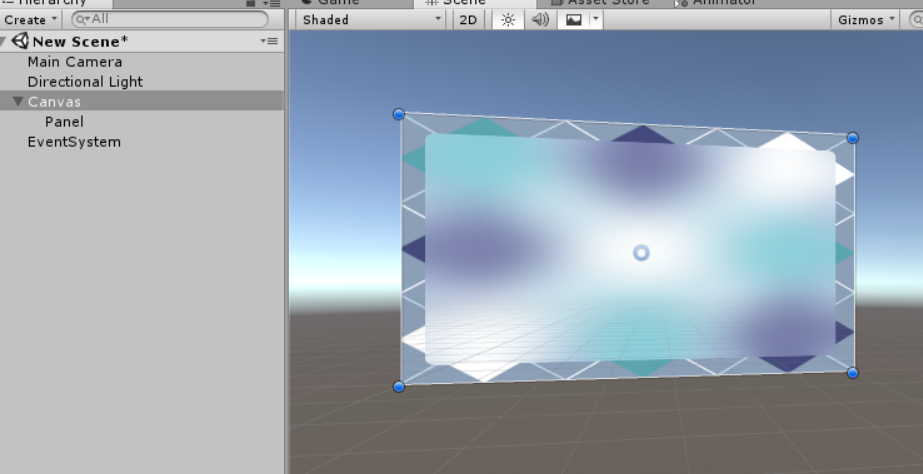Select the Panel child object
923x474 pixels.
click(64, 122)
